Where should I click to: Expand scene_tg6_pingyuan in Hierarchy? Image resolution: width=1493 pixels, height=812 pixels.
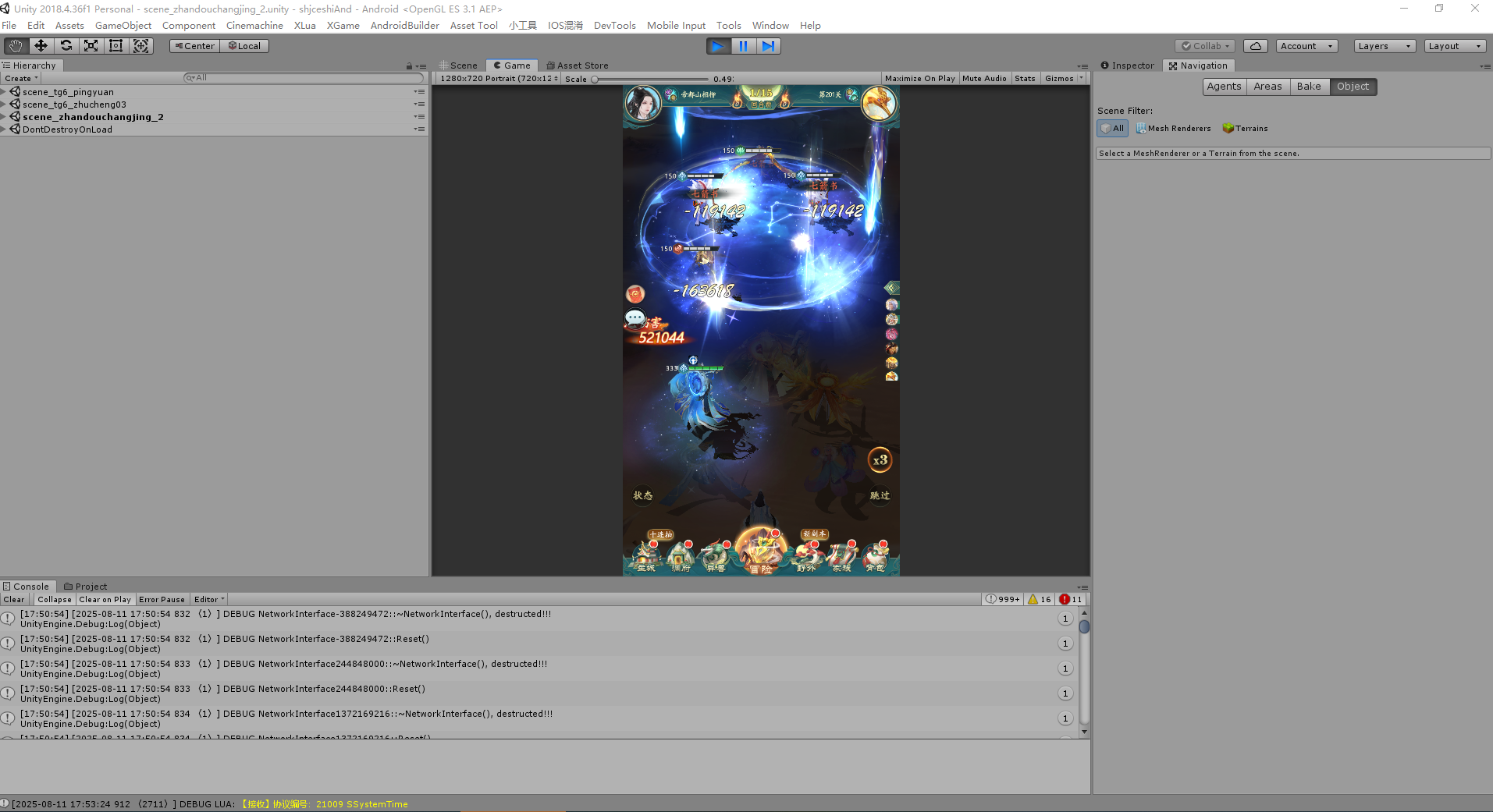4,92
